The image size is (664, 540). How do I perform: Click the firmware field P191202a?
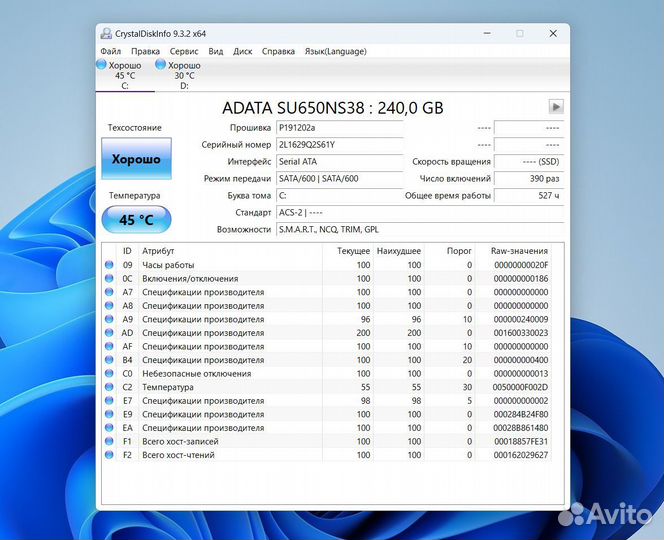click(339, 128)
